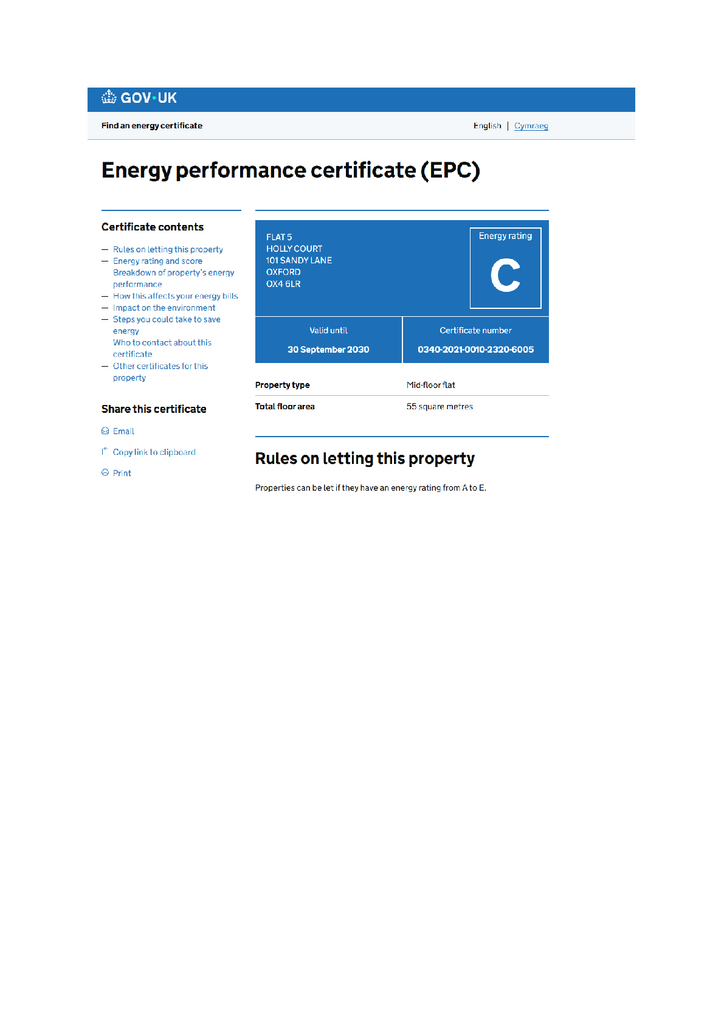This screenshot has height=1024, width=724.
Task: Jump to Impact on the environment
Action: (164, 308)
